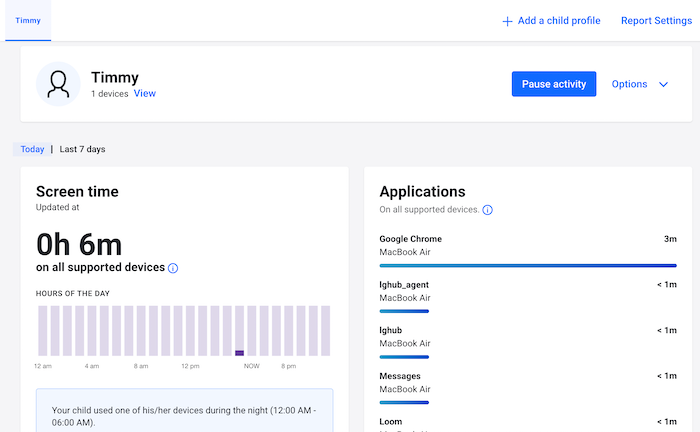Open the Options menu
The height and width of the screenshot is (432, 700).
[x=639, y=84]
